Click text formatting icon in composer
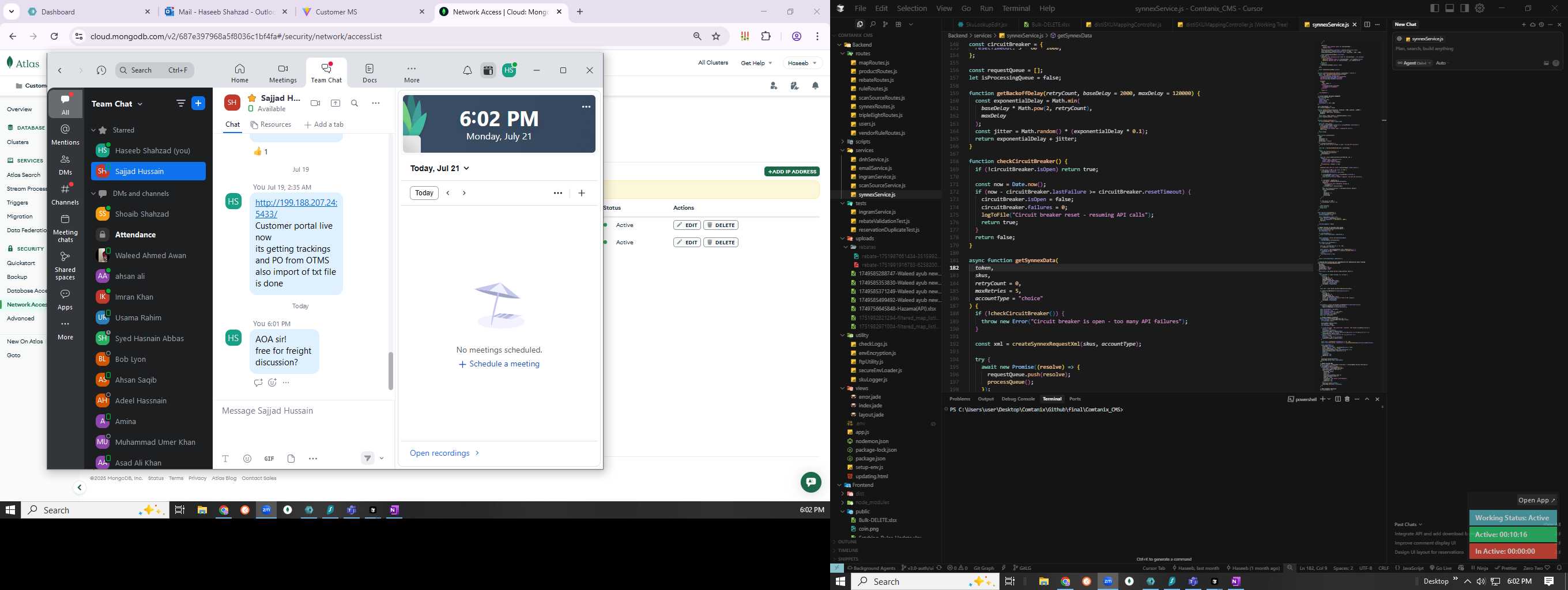The width and height of the screenshot is (1568, 590). click(x=225, y=459)
